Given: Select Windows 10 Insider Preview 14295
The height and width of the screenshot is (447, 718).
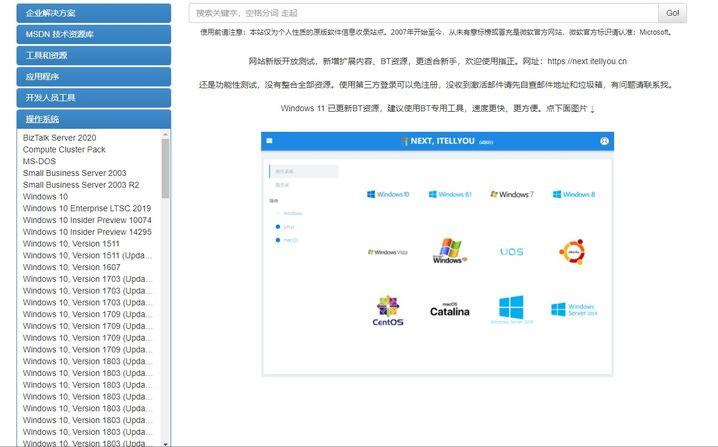Looking at the screenshot, I should [x=87, y=232].
